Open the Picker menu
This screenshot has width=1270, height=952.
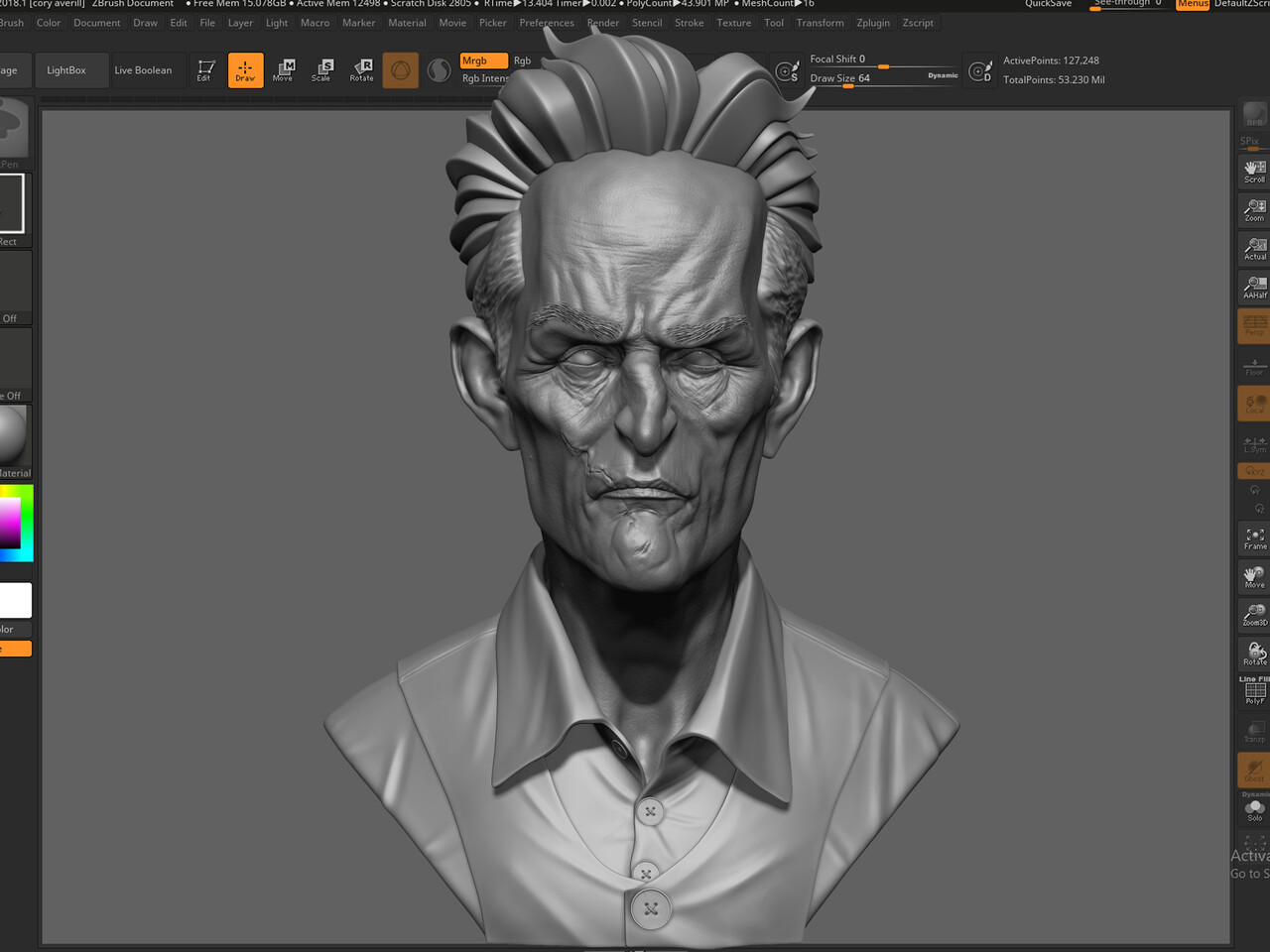(493, 23)
